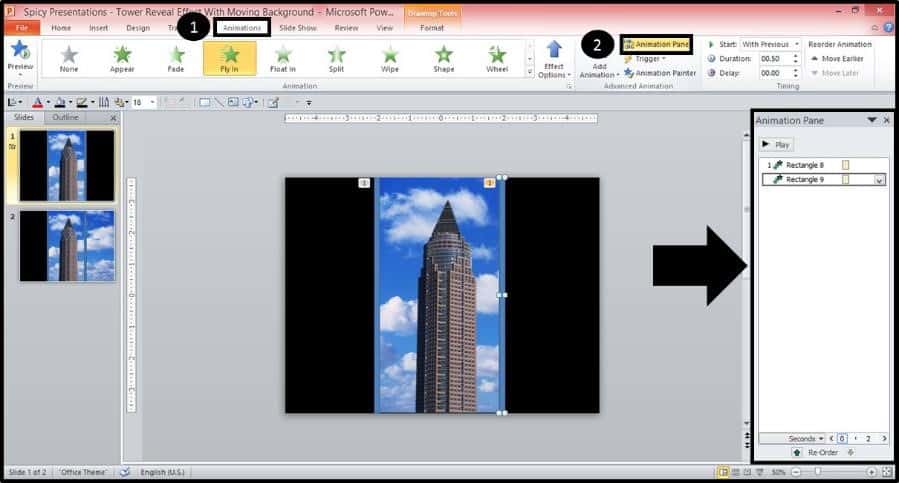The height and width of the screenshot is (483, 899).
Task: Select the line shape tool
Action: [218, 103]
